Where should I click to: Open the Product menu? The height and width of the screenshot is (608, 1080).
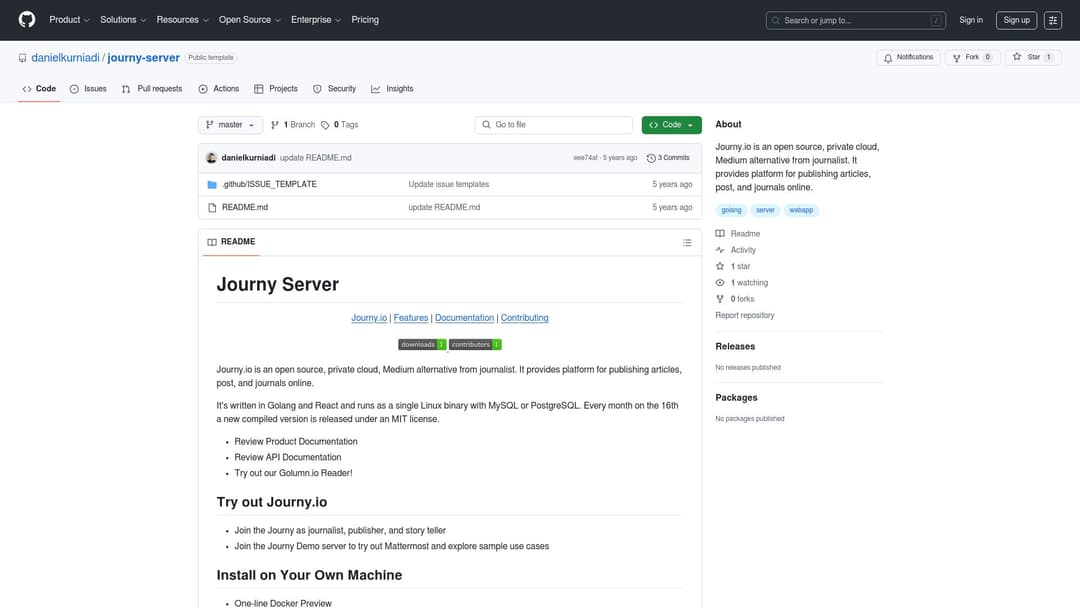[x=70, y=20]
